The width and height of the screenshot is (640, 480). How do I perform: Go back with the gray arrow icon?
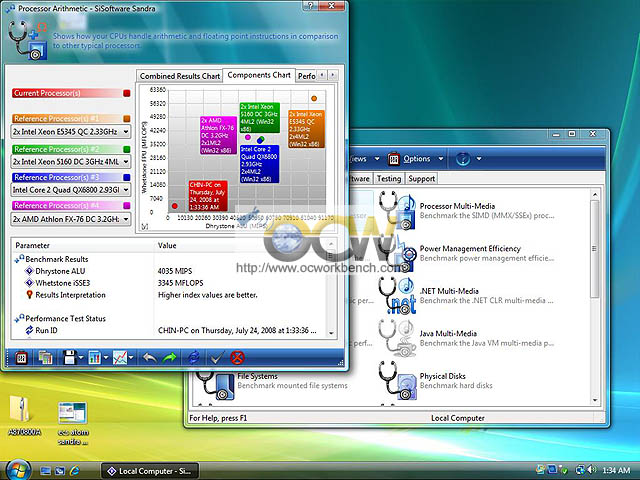coord(149,358)
